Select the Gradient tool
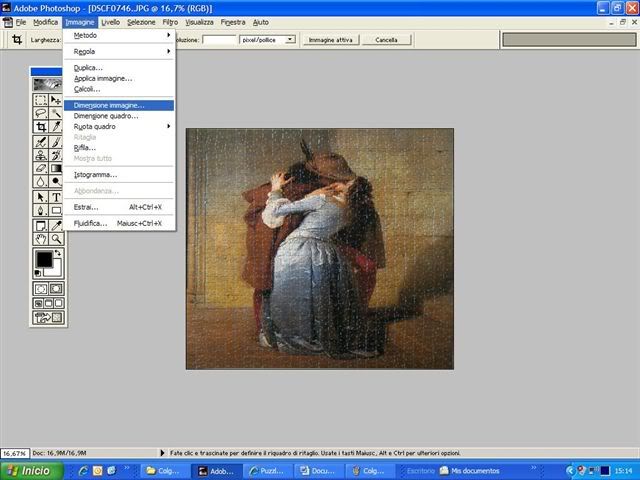 (56, 168)
